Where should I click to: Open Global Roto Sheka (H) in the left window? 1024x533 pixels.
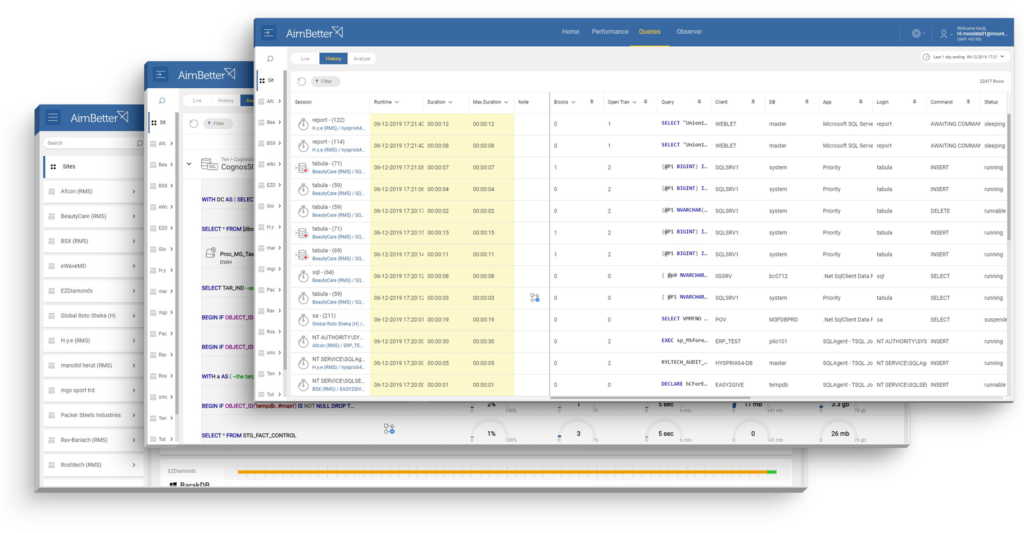pos(93,316)
